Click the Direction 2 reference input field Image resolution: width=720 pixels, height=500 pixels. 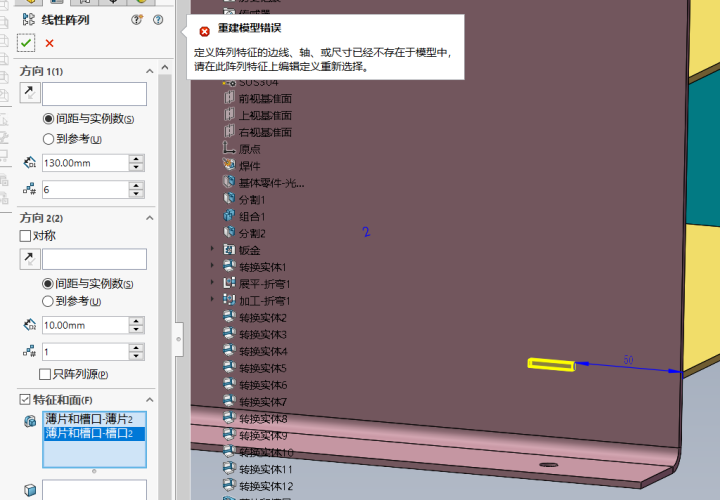[94, 259]
